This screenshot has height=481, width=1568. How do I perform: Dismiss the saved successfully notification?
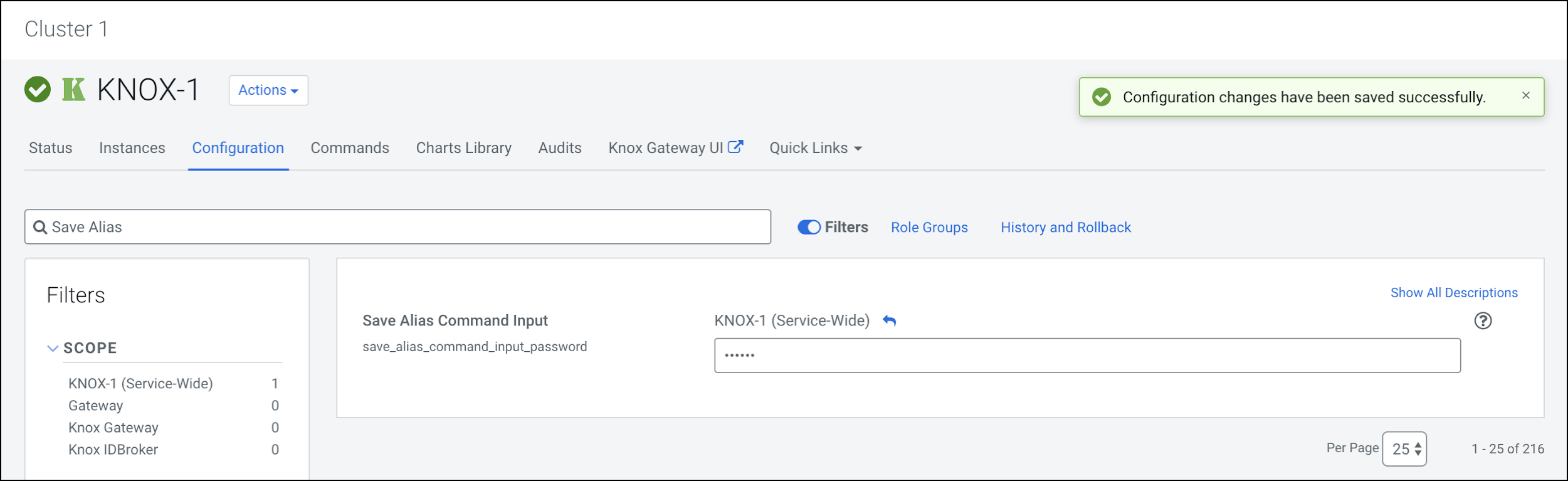click(x=1525, y=96)
